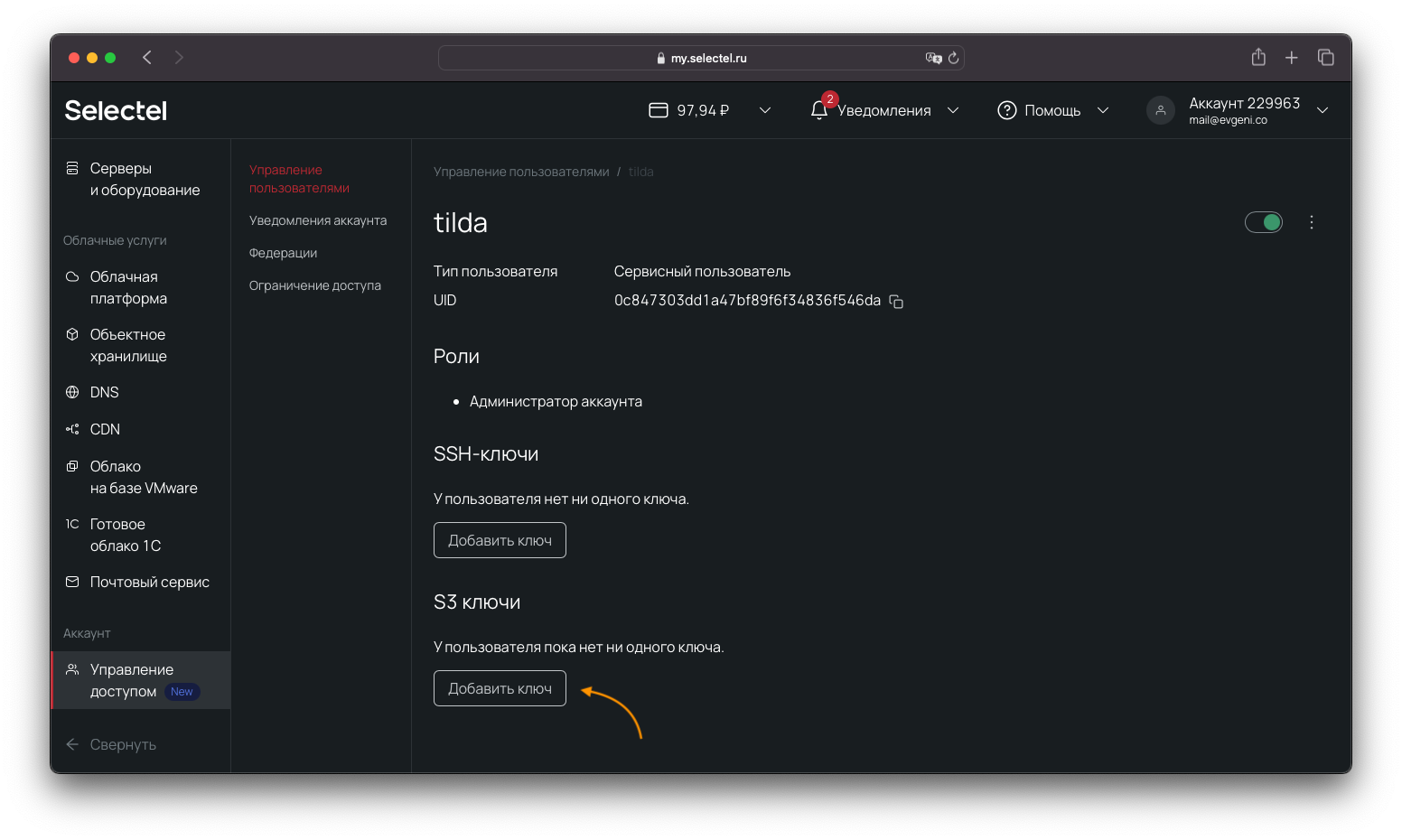
Task: Copy the UID with copy icon
Action: [x=896, y=302]
